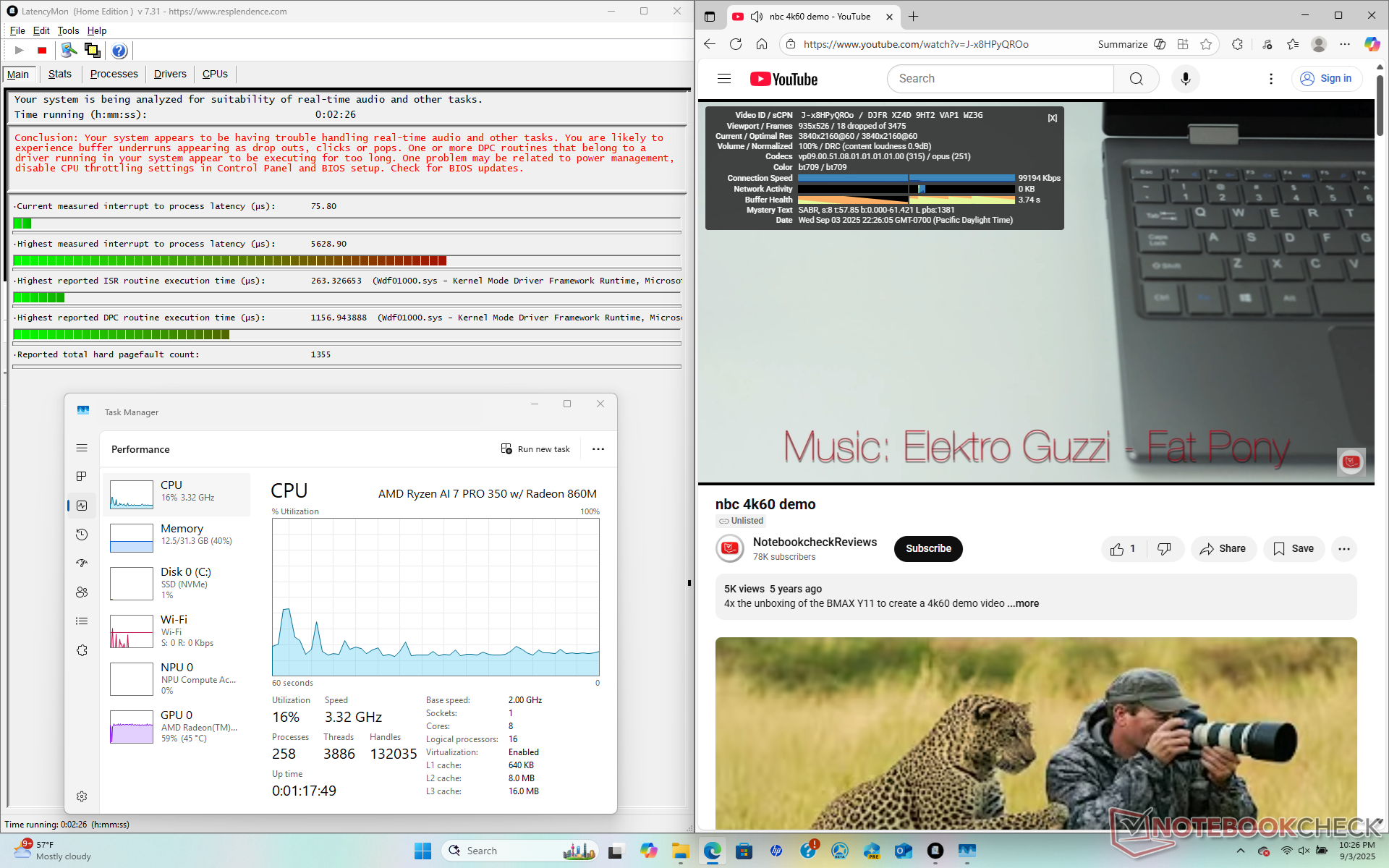This screenshot has width=1389, height=868.
Task: Open Task Manager Services puzzle icon
Action: [x=82, y=650]
